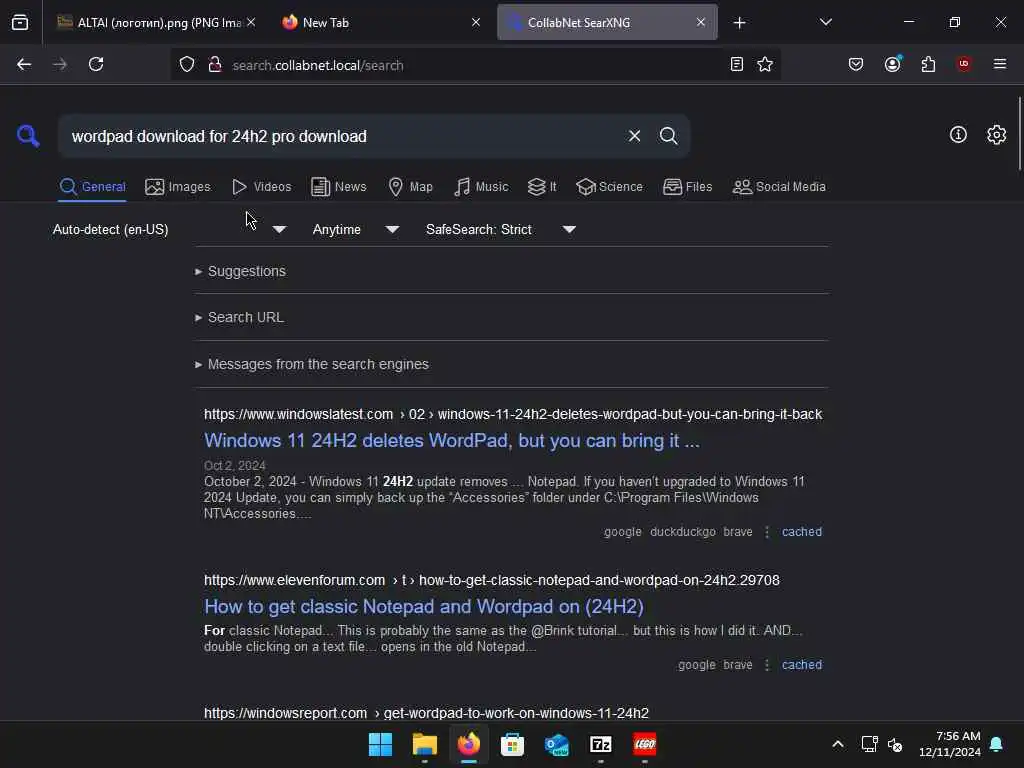Open SearXNG preferences gear icon
Image resolution: width=1024 pixels, height=768 pixels.
pyautogui.click(x=996, y=135)
